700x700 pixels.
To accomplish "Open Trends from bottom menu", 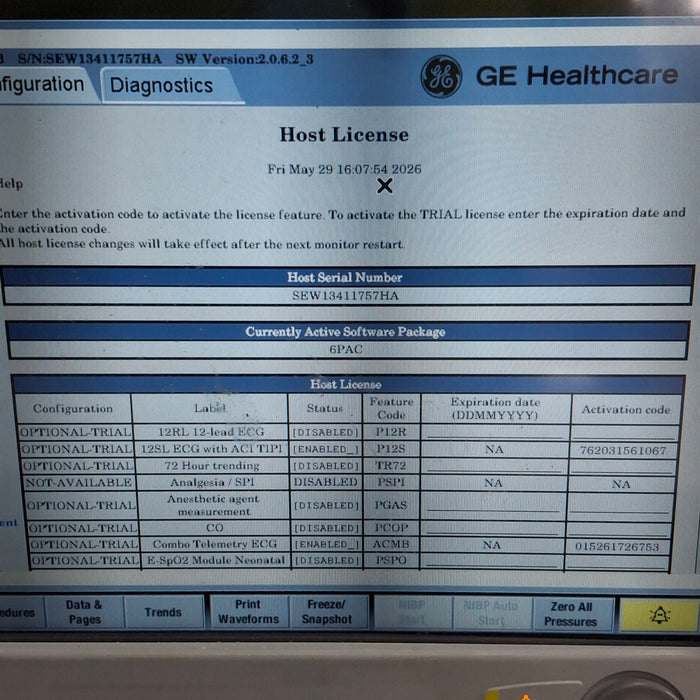I will 163,612.
